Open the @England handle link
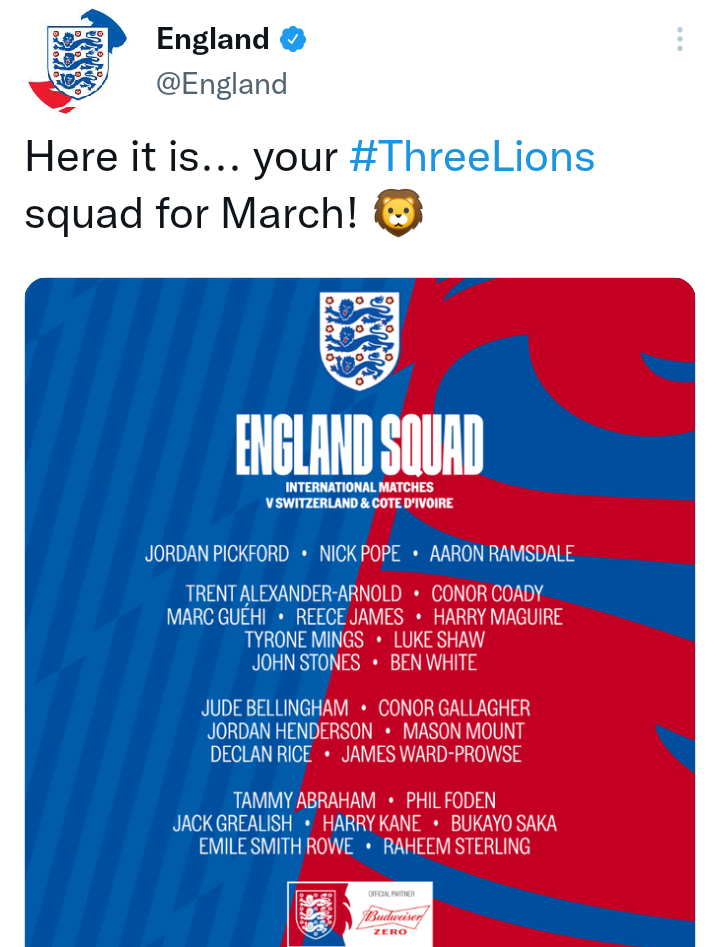This screenshot has width=720, height=947. (222, 83)
